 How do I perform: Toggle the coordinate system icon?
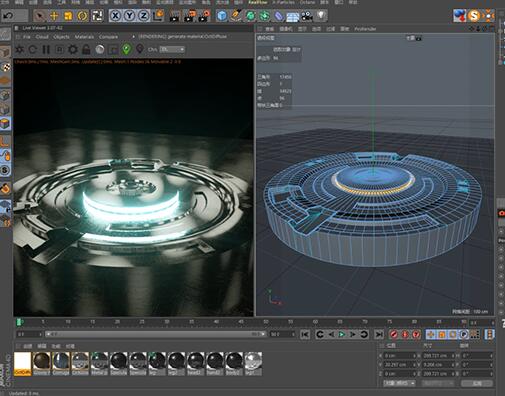pos(159,15)
